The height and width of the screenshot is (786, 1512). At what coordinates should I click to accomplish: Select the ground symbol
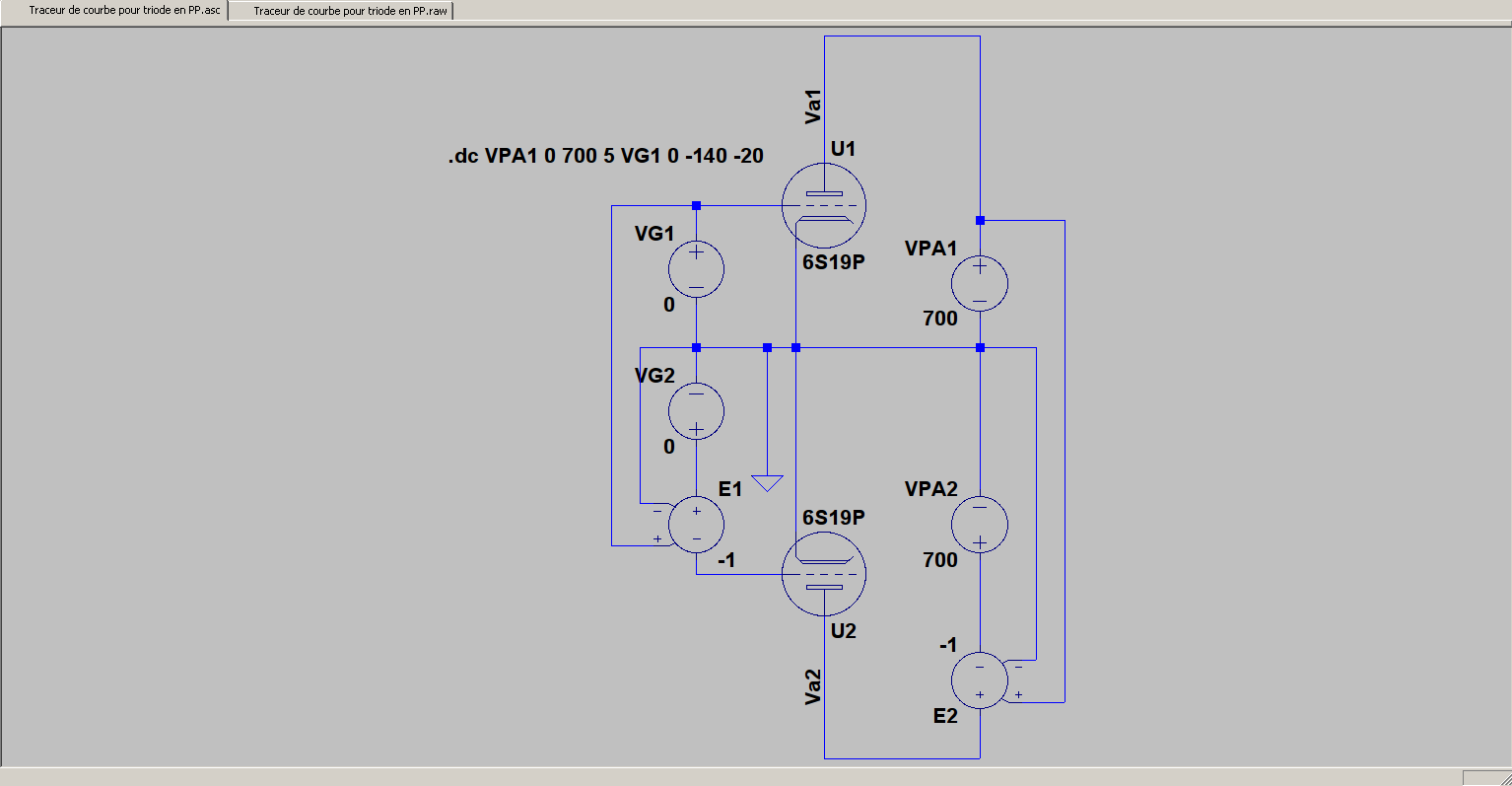(767, 483)
